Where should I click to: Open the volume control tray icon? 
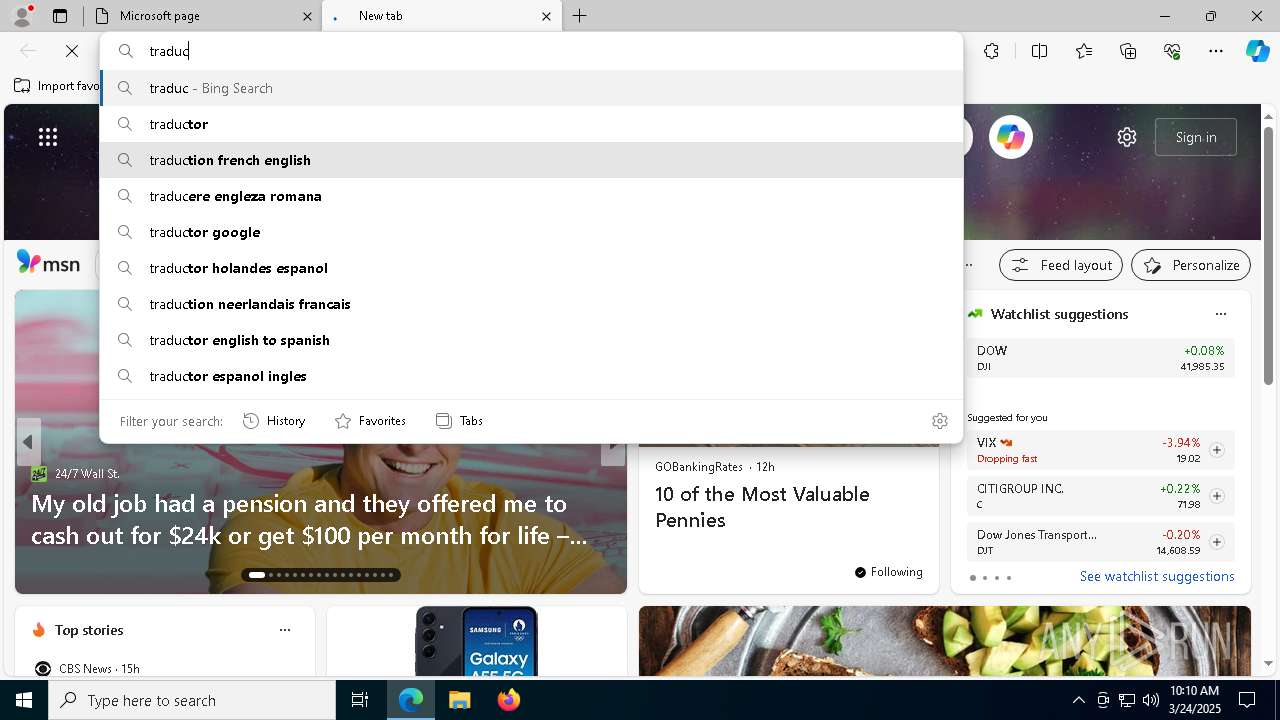[x=1150, y=700]
